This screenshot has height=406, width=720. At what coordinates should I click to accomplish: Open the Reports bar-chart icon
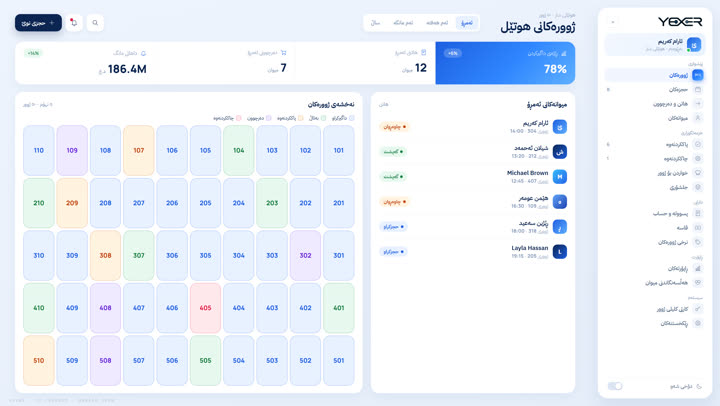(x=698, y=268)
